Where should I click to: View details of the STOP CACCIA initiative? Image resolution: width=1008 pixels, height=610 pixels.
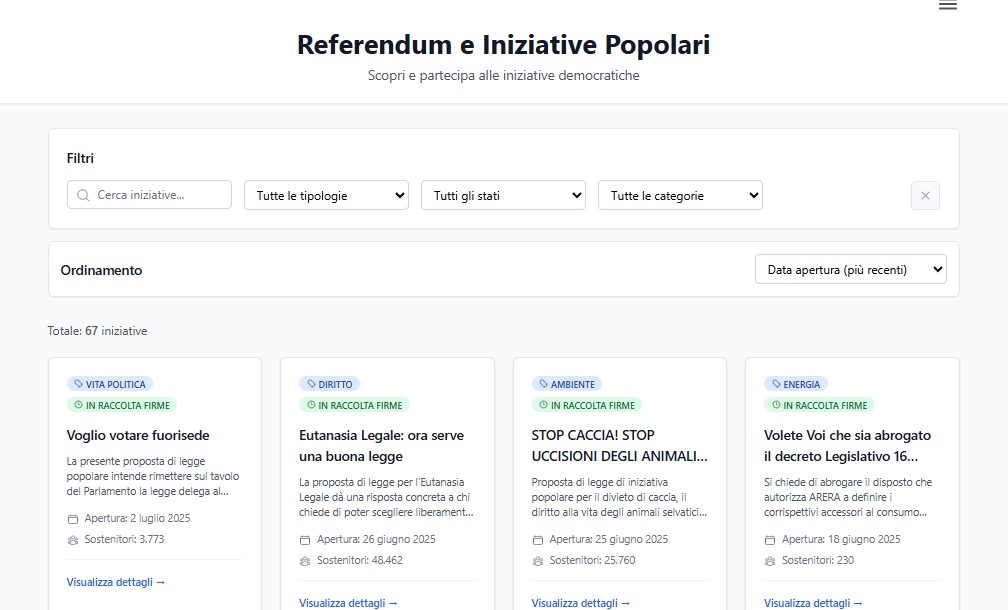pos(580,603)
